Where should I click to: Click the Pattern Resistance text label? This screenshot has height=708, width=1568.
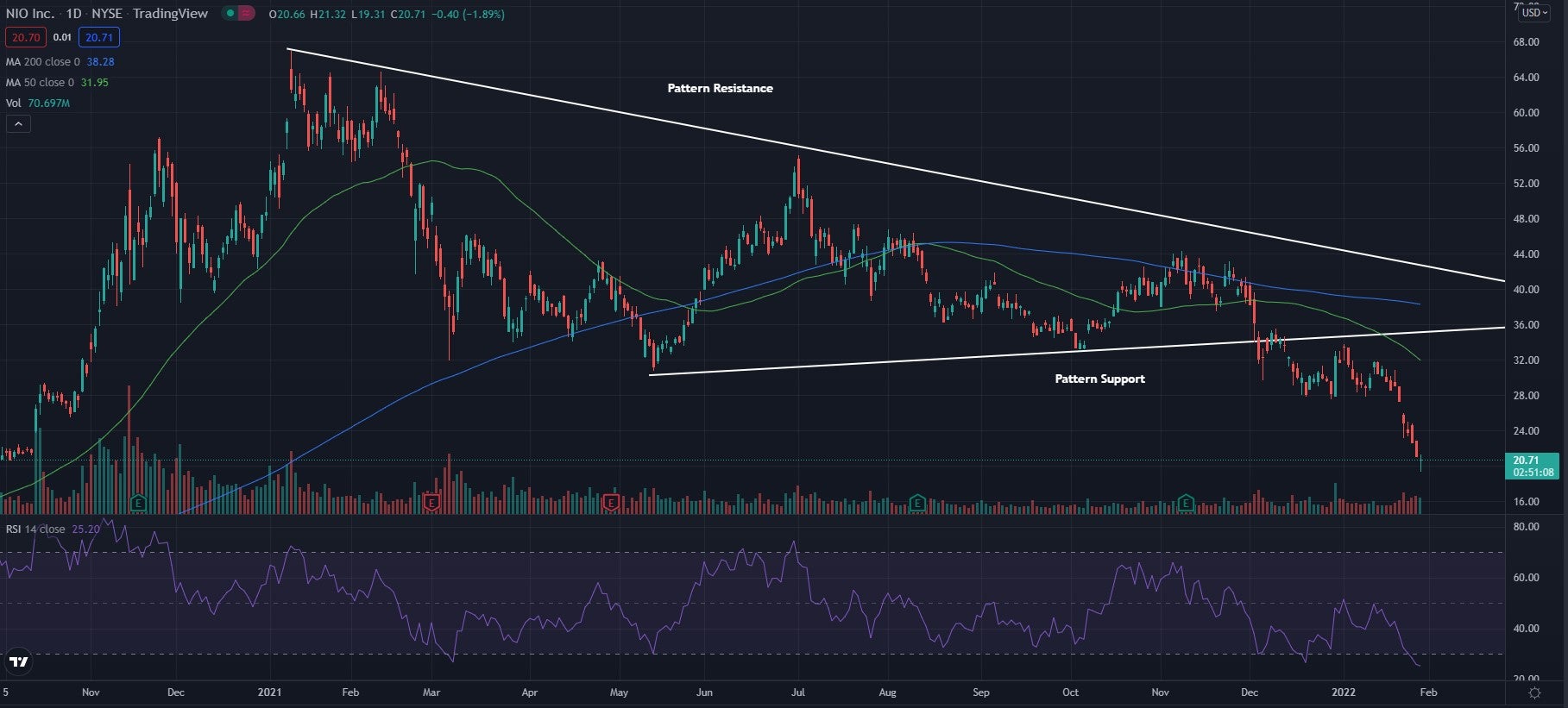click(x=720, y=88)
